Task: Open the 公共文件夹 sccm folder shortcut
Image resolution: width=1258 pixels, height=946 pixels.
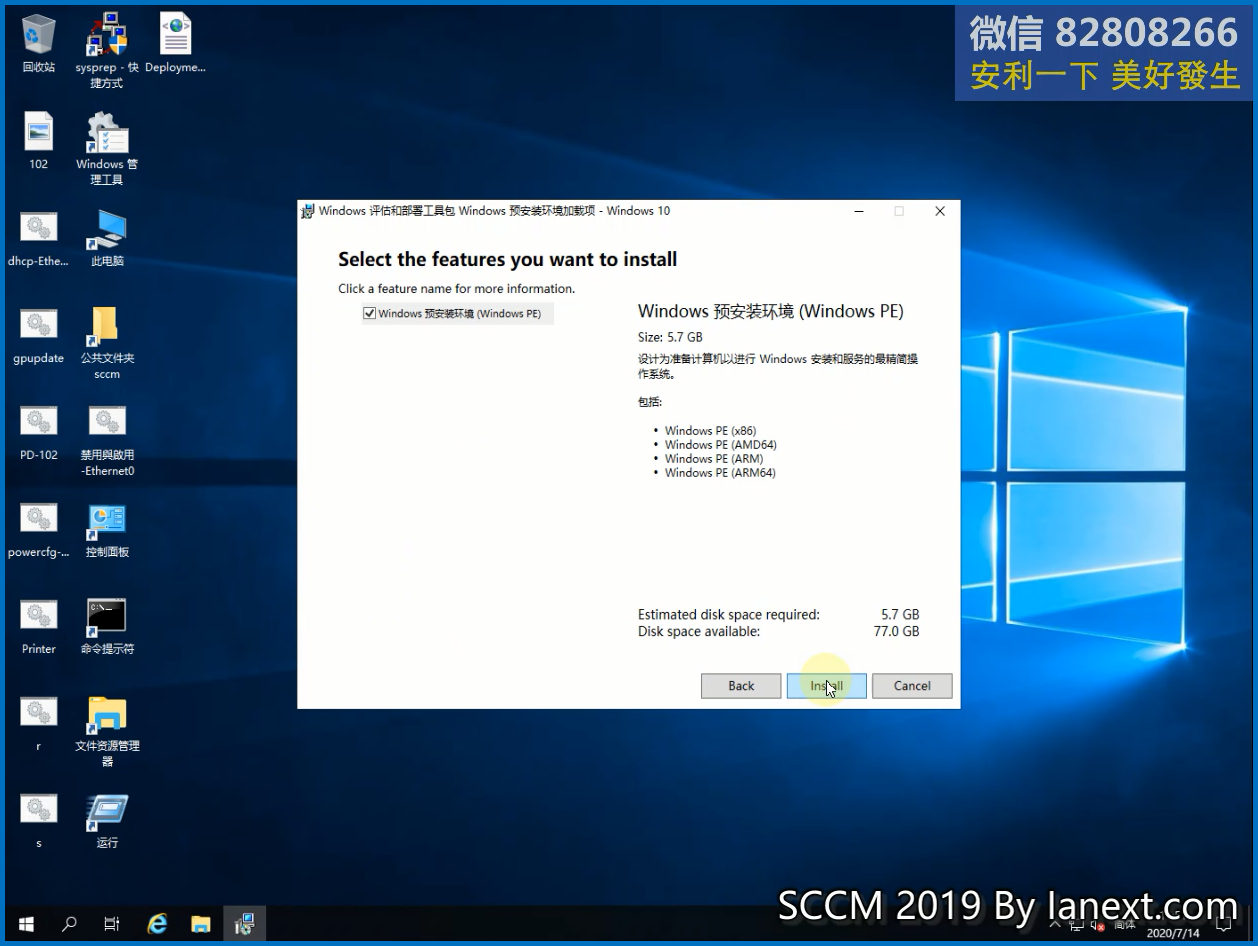Action: (x=107, y=343)
